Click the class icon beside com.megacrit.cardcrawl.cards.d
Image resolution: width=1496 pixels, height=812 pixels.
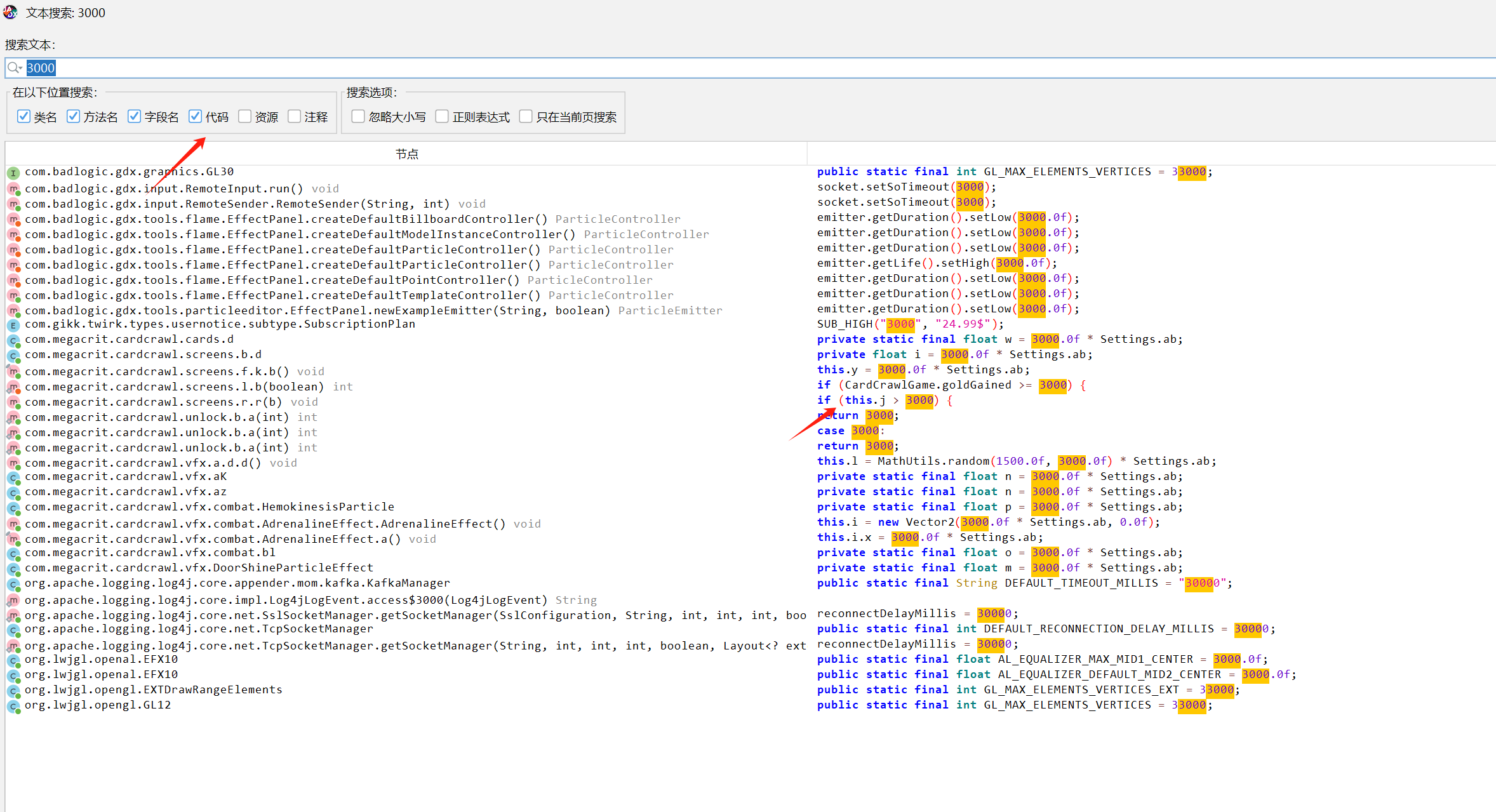point(13,340)
